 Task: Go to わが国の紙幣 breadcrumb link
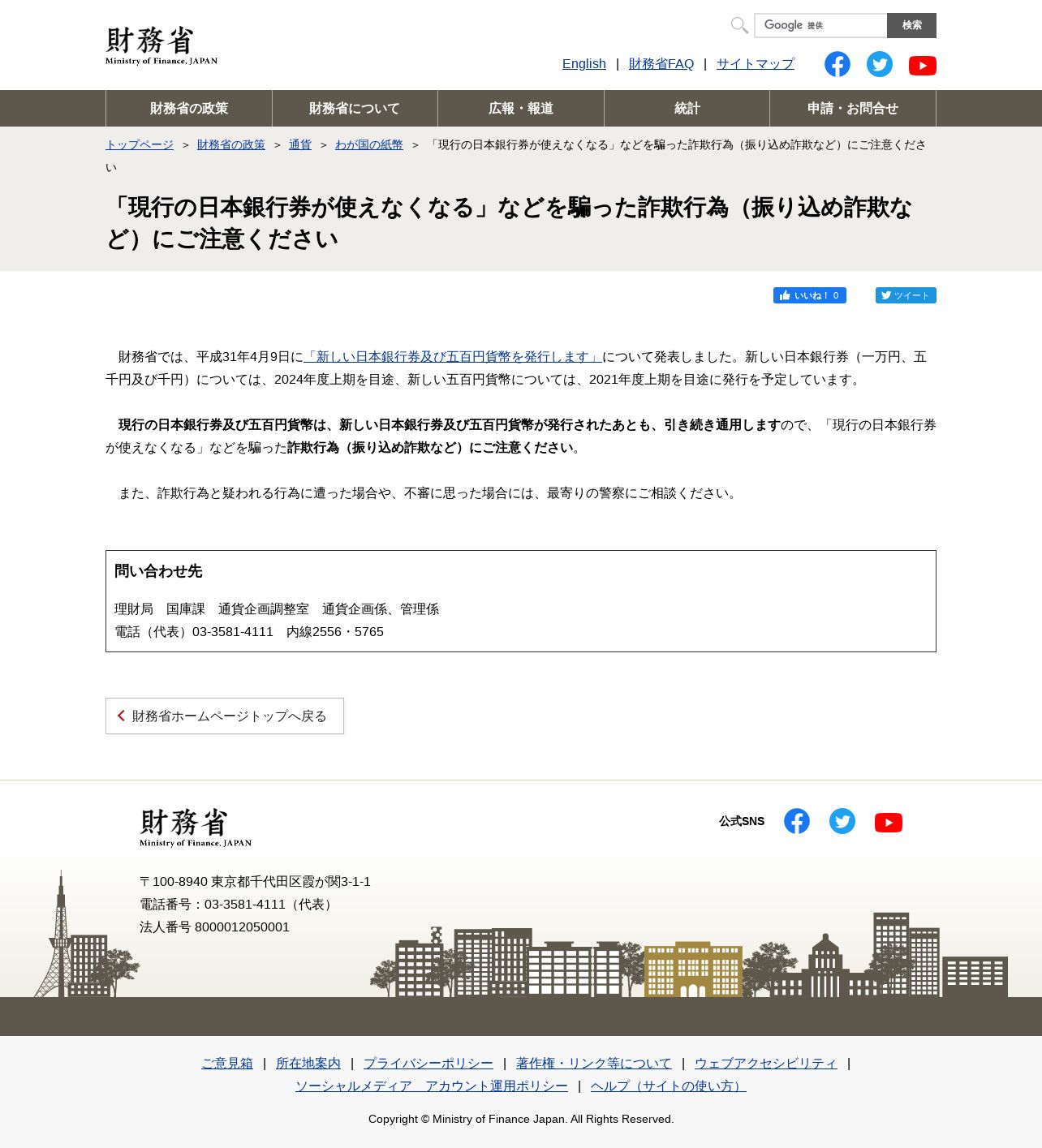[369, 144]
